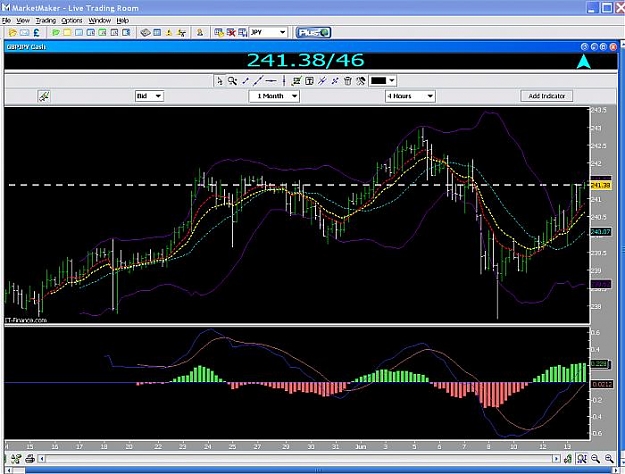
Task: Open chart settings hammer and wrench icon
Action: [x=360, y=81]
